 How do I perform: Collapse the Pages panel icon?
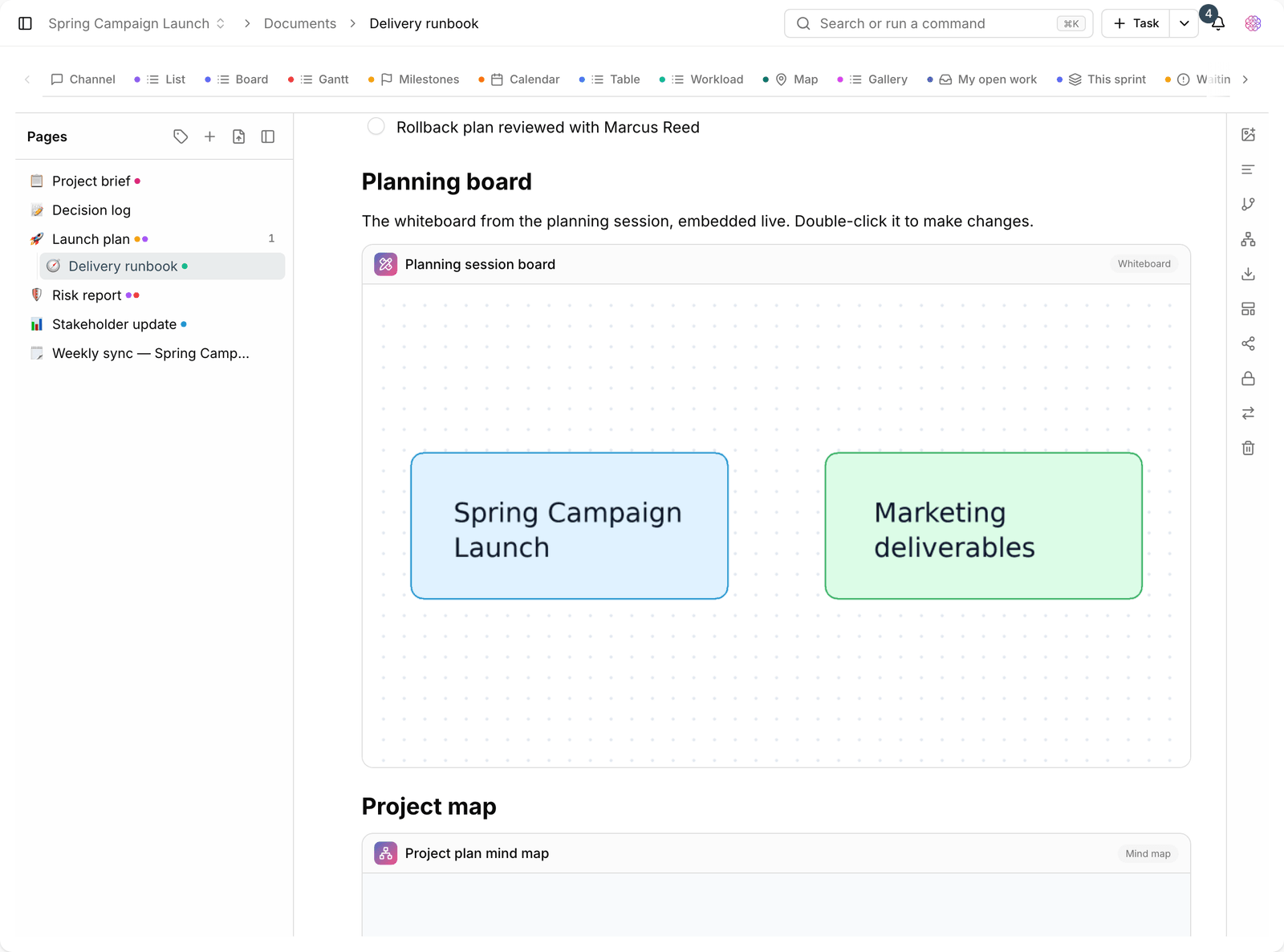click(268, 136)
